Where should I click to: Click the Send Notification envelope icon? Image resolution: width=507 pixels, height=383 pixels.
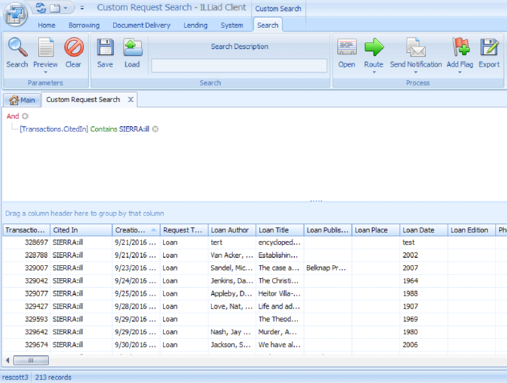[x=416, y=47]
